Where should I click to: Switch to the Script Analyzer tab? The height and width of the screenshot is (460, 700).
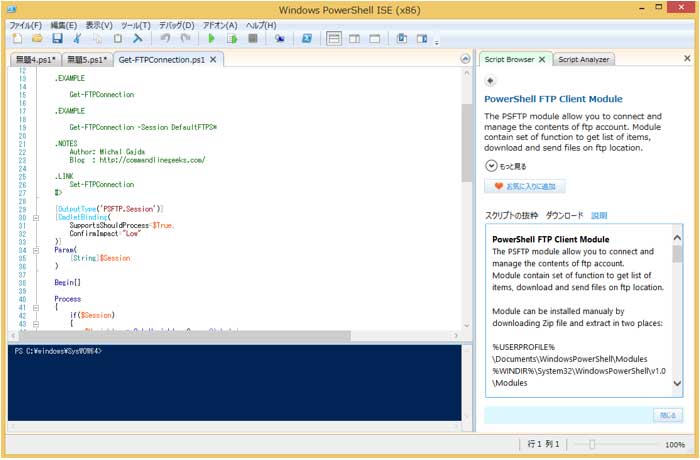pos(583,59)
